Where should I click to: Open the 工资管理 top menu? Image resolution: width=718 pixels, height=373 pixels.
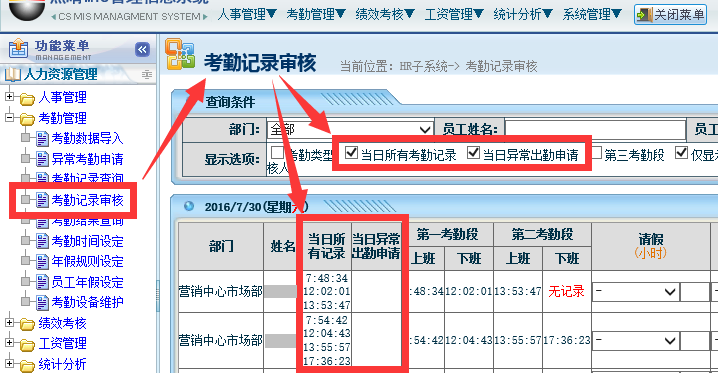454,14
